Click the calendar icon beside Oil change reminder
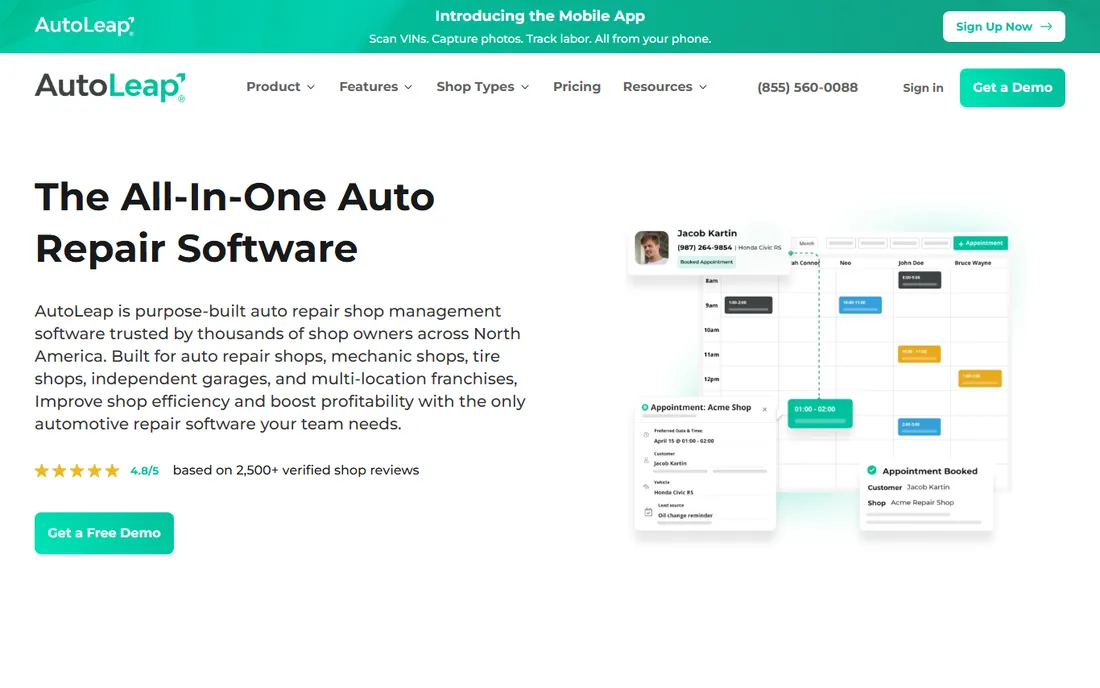The image size is (1100, 688). click(x=648, y=512)
